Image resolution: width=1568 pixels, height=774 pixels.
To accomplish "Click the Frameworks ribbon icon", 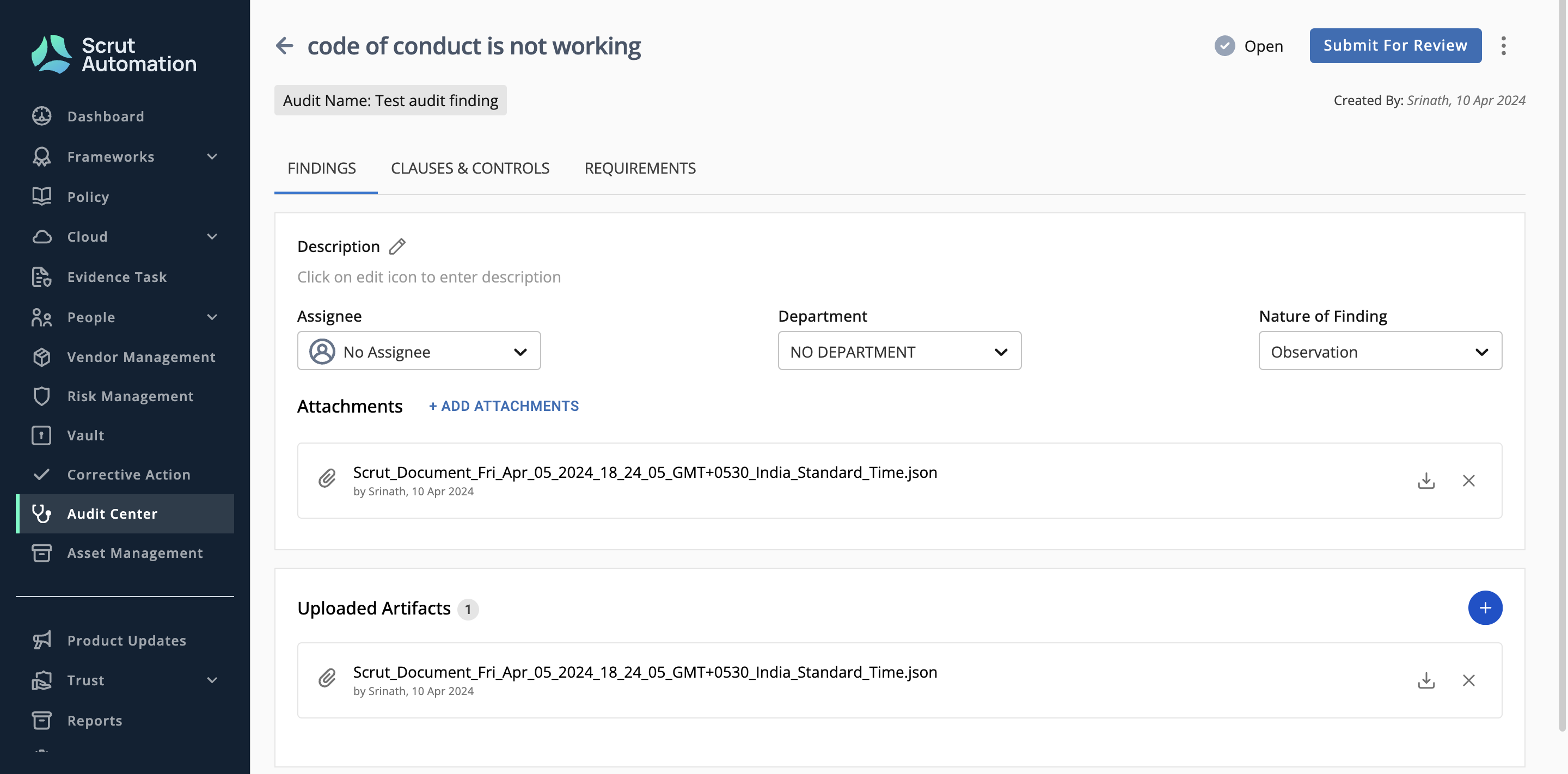I will click(41, 156).
